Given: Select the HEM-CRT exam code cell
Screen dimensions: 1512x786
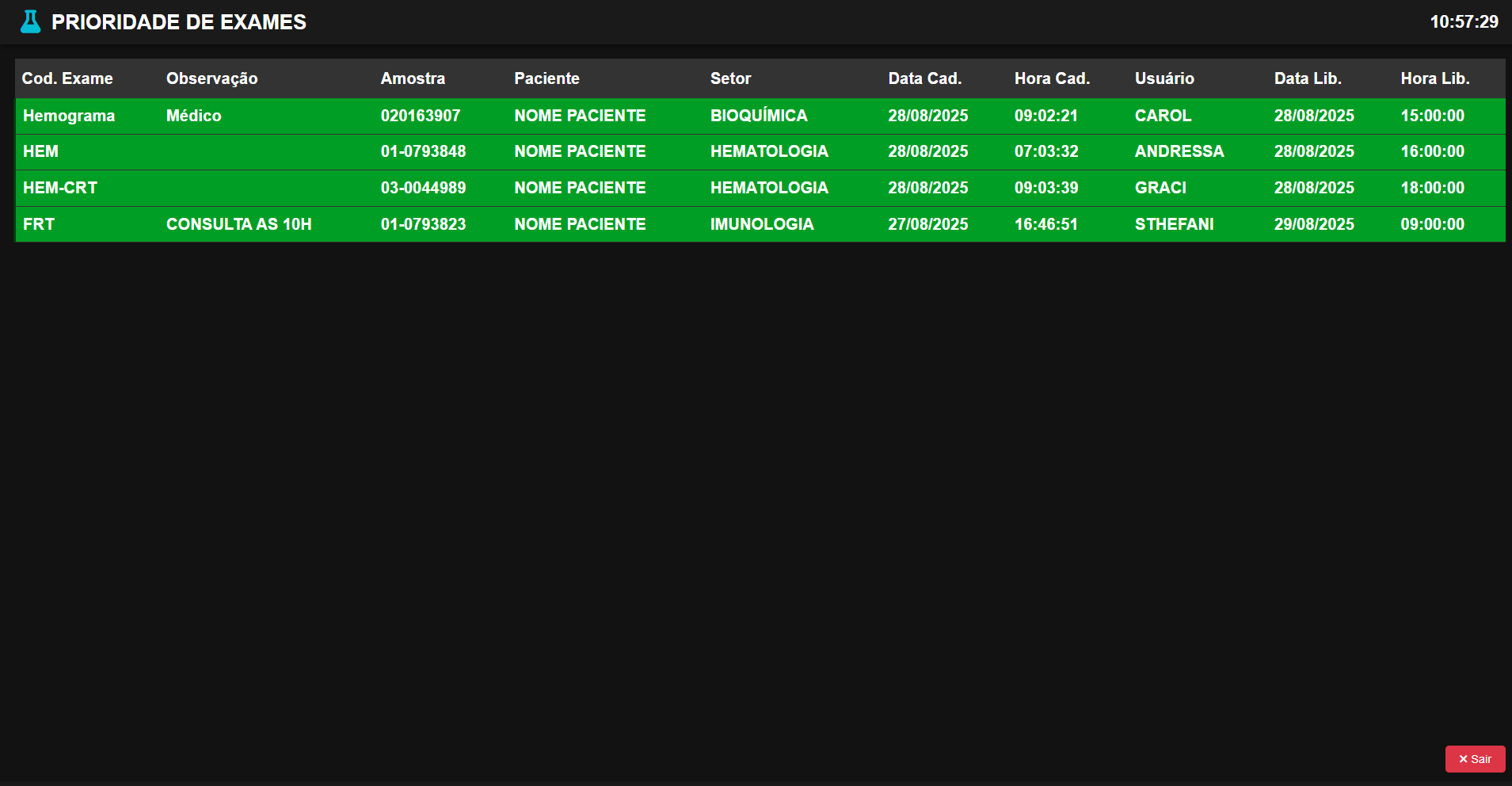Looking at the screenshot, I should pos(60,188).
